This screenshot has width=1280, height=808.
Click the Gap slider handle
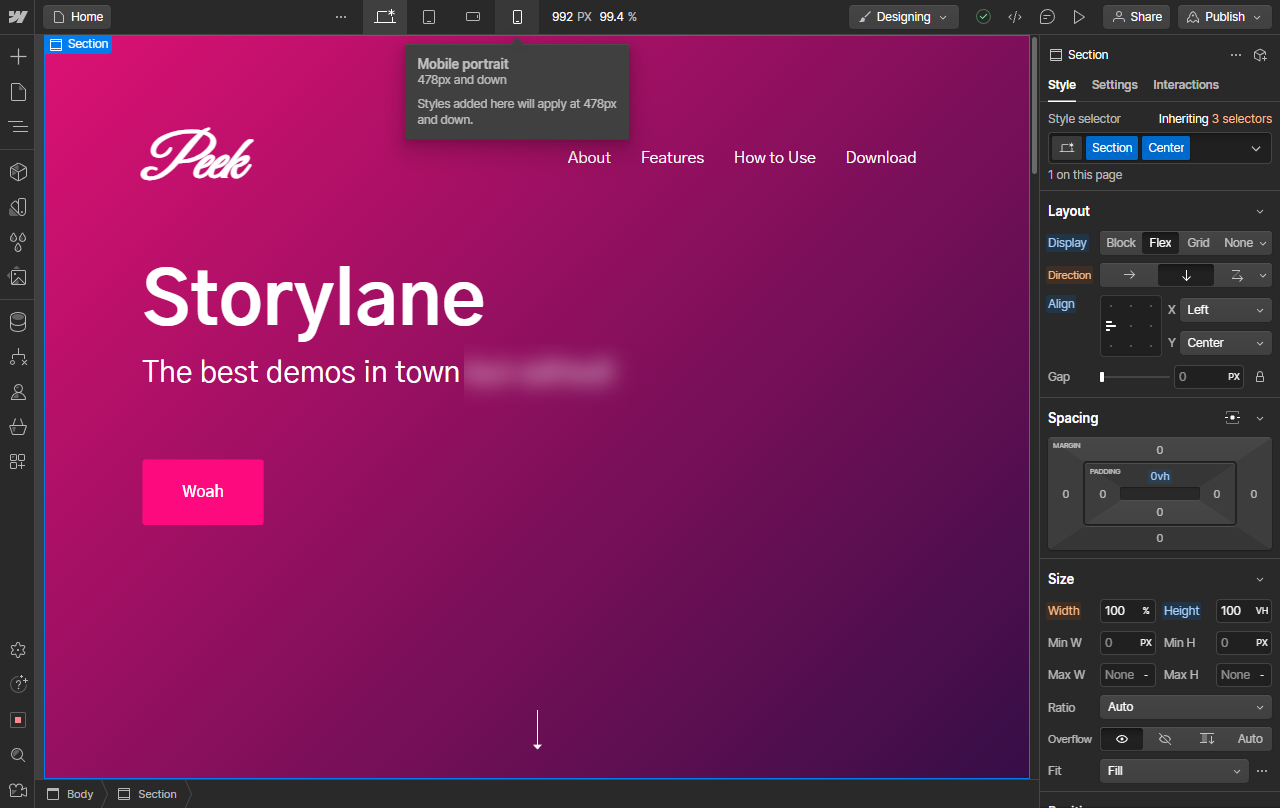point(1102,377)
